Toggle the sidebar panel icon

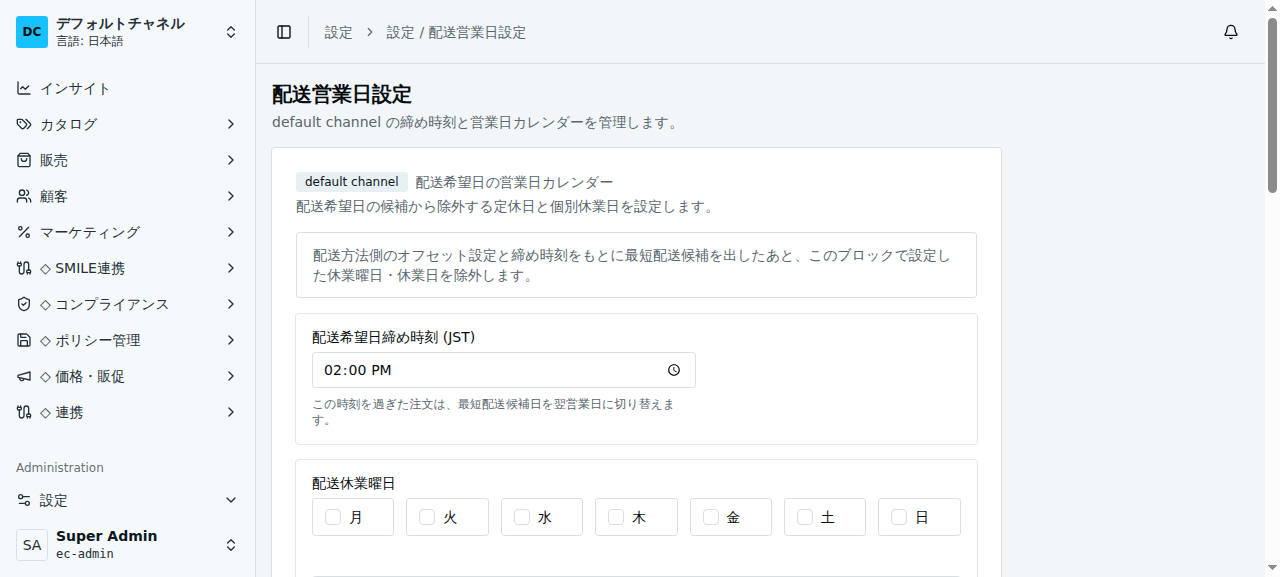tap(284, 32)
